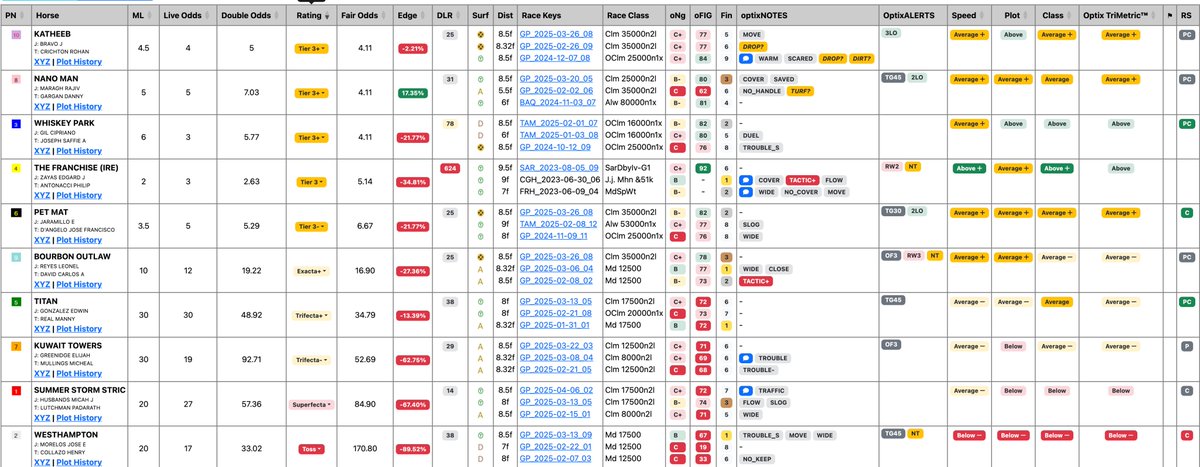Screen dimensions: 1200x467
Task: Click TITAN's green number 5 icon
Action: point(14,301)
